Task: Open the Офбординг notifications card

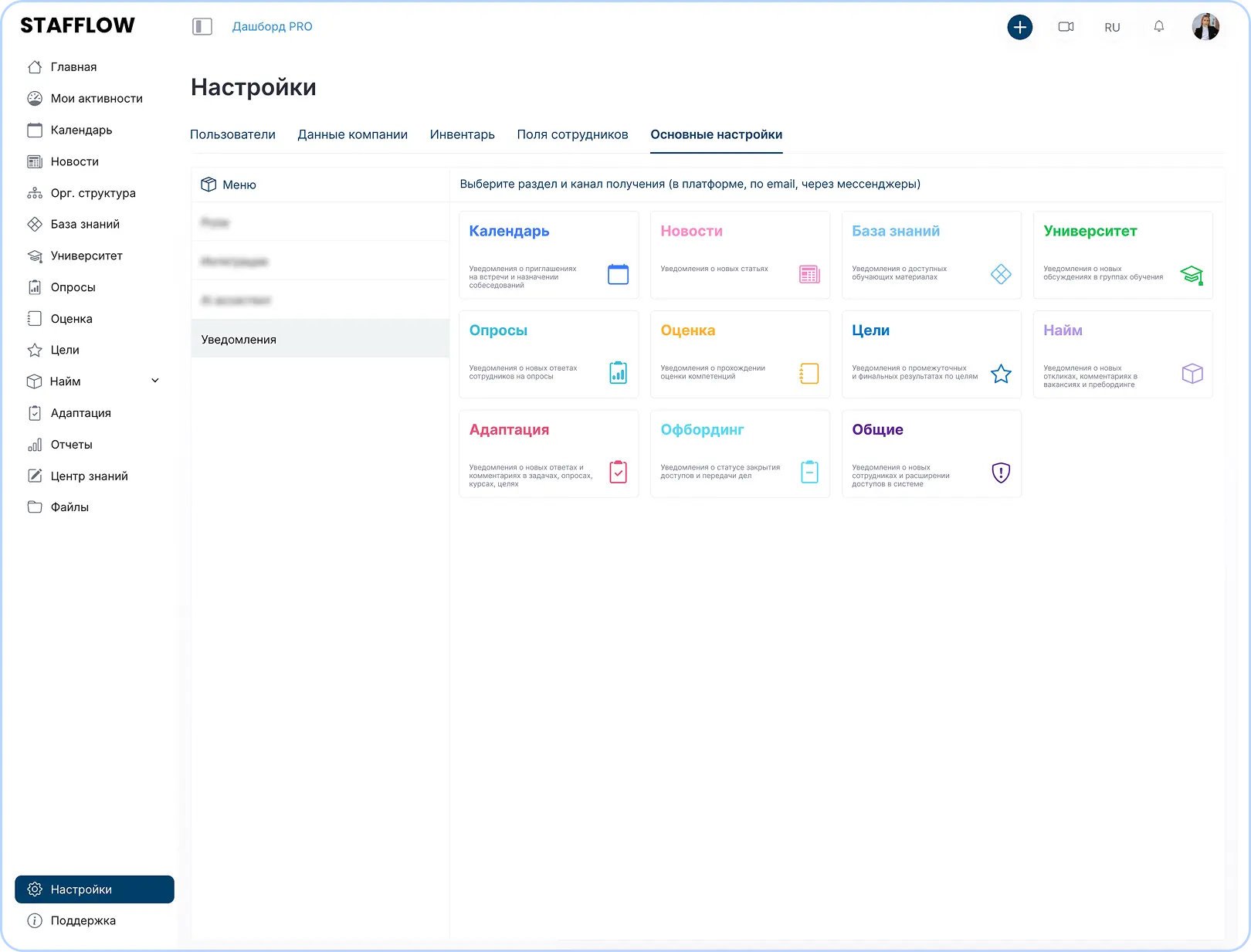Action: pos(740,453)
